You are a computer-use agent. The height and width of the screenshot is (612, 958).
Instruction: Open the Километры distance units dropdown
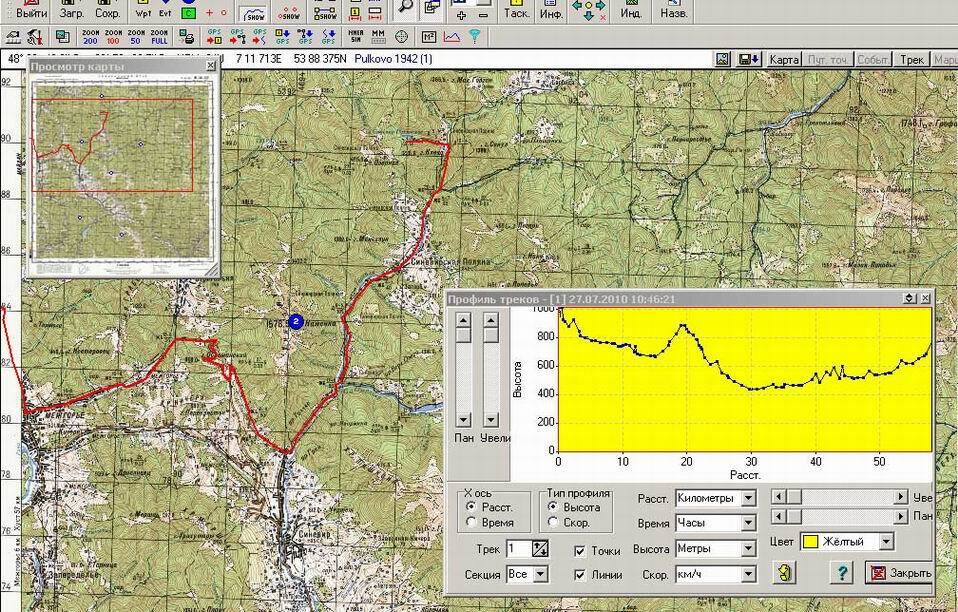747,498
